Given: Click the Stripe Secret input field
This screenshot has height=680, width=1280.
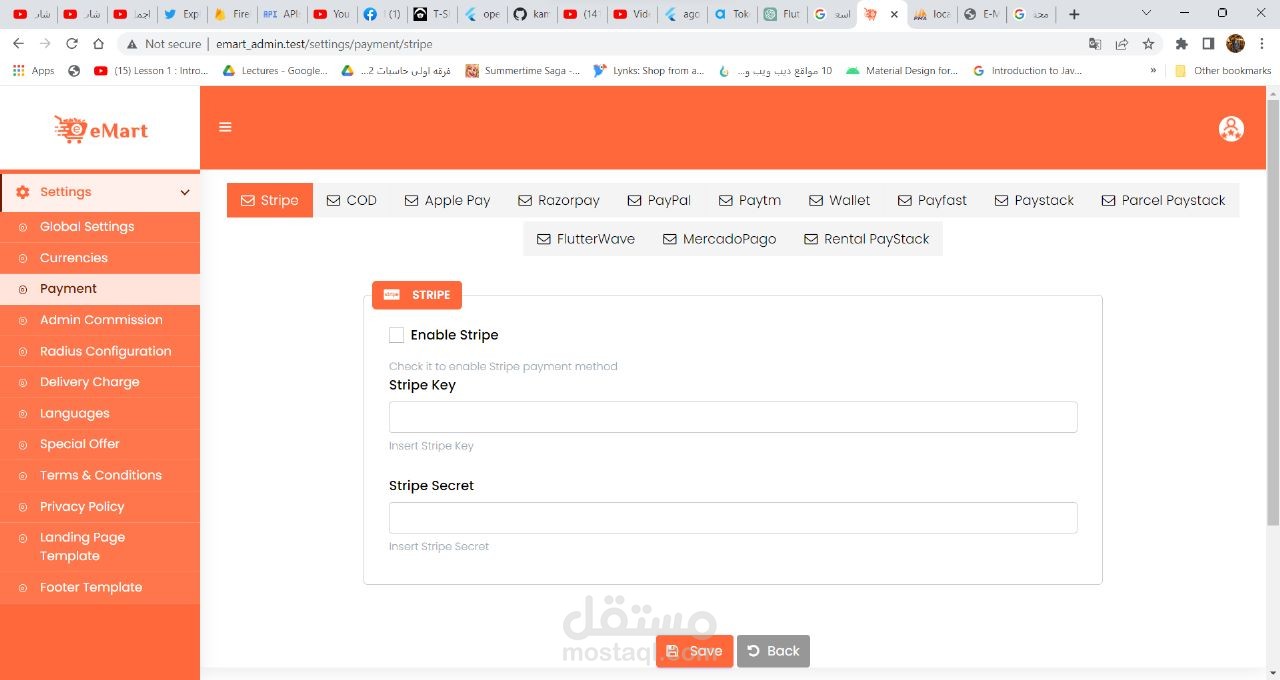Looking at the screenshot, I should (733, 518).
